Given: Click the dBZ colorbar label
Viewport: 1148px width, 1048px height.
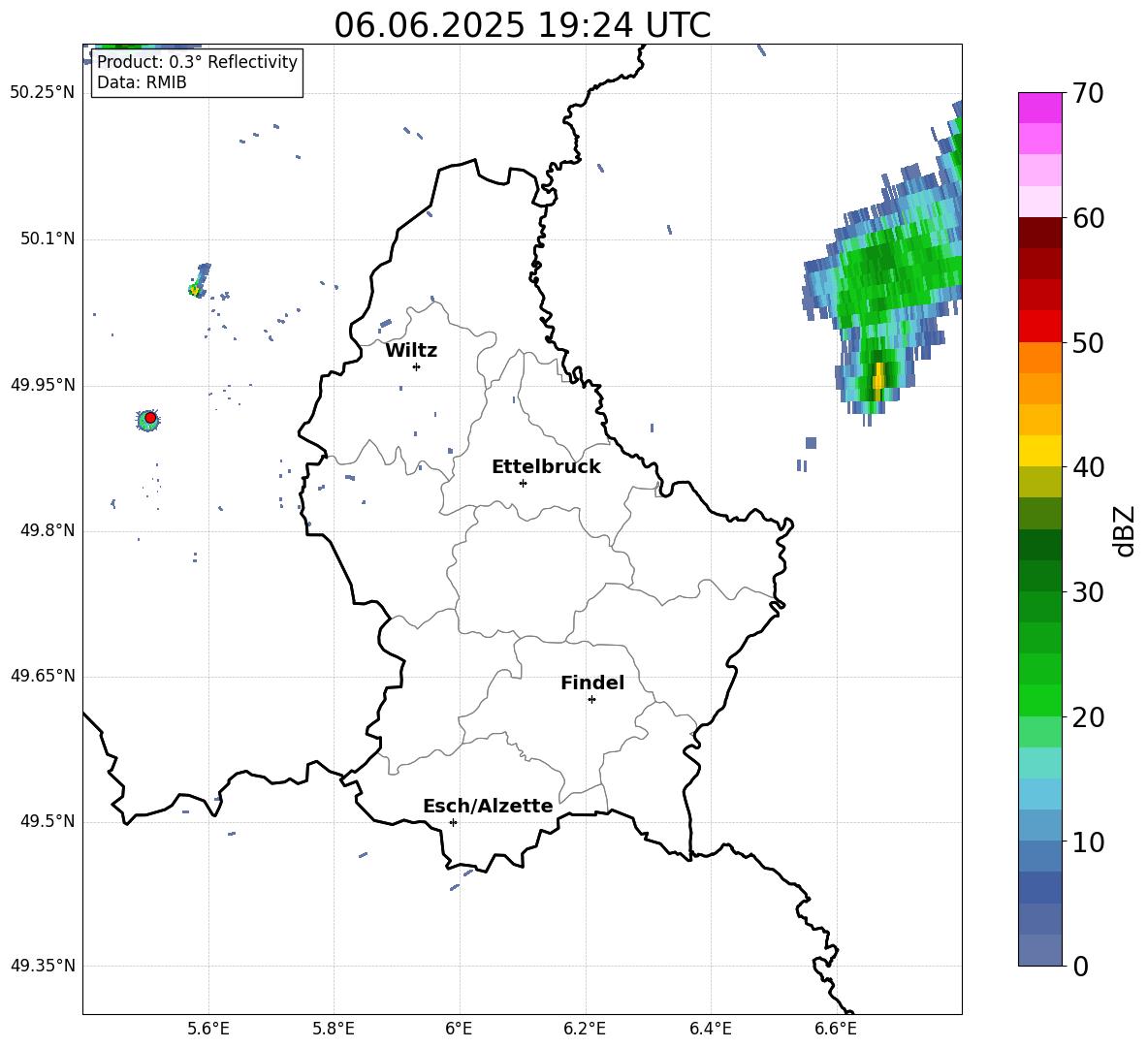Looking at the screenshot, I should click(1126, 530).
